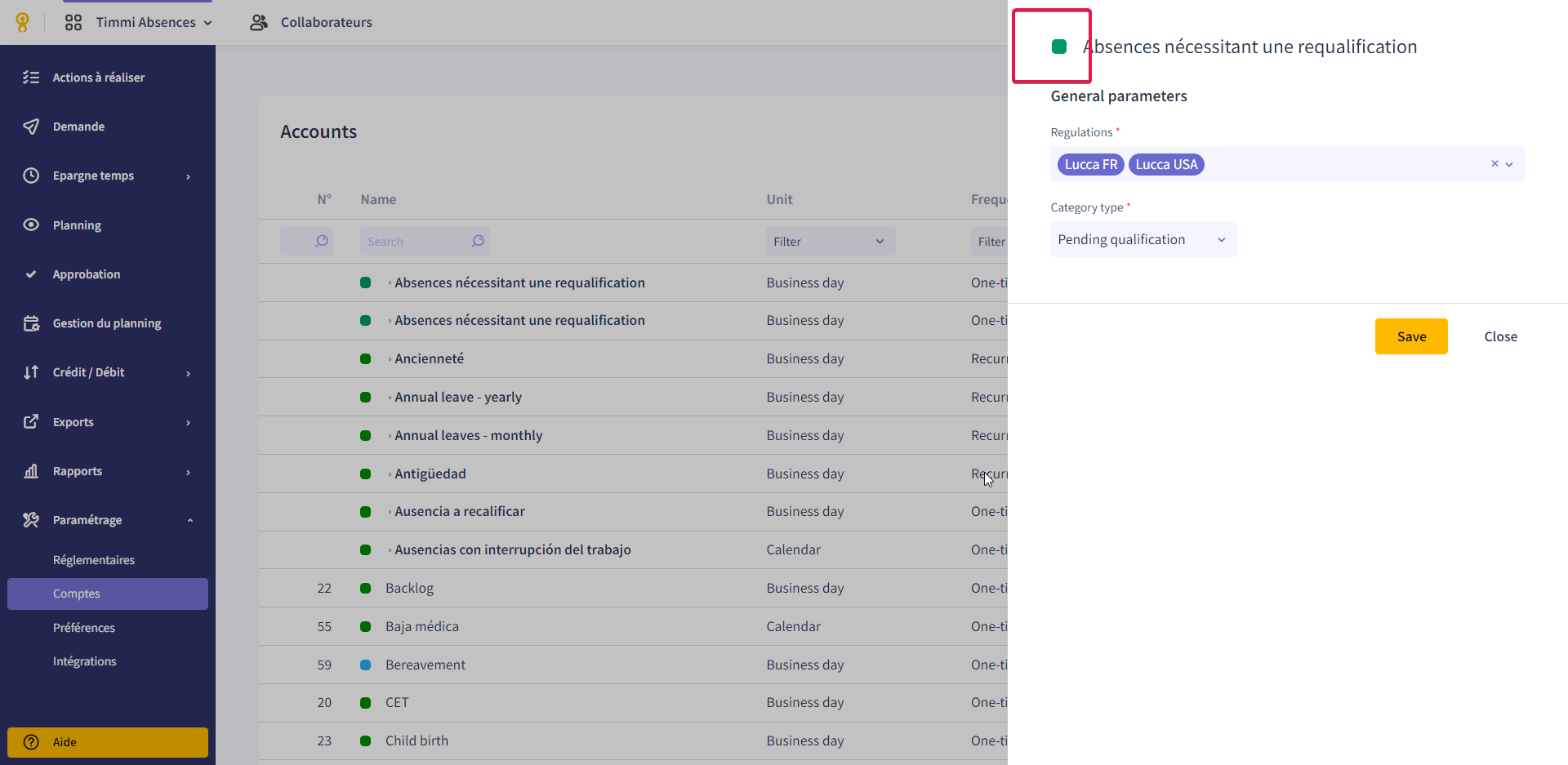The width and height of the screenshot is (1568, 765).
Task: Click the Crédit / Débit arrows icon
Action: click(x=31, y=372)
